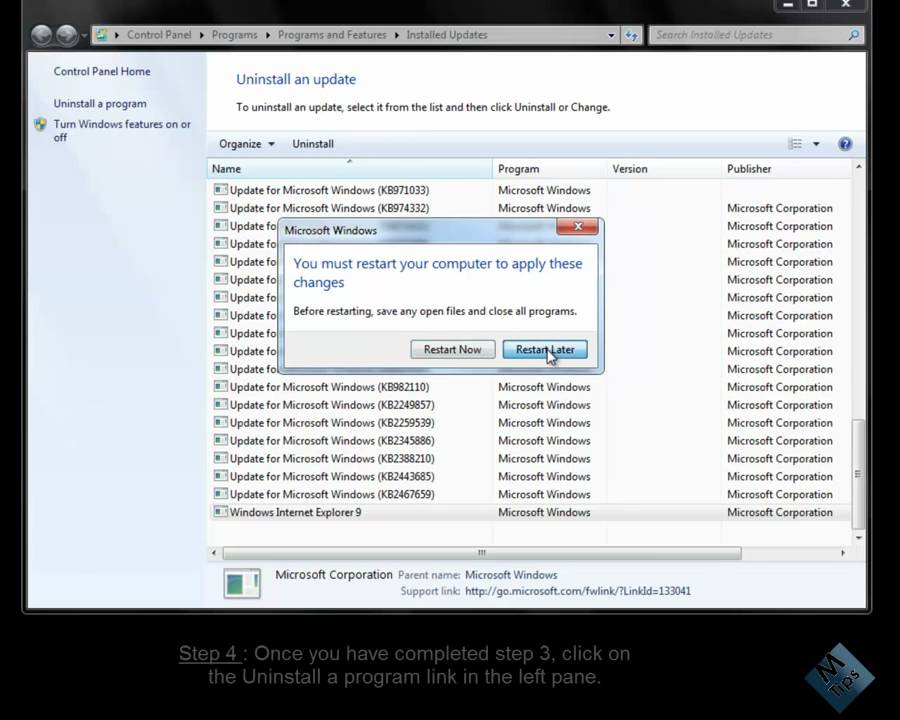Click the change view icon
Image resolution: width=900 pixels, height=720 pixels.
click(795, 144)
